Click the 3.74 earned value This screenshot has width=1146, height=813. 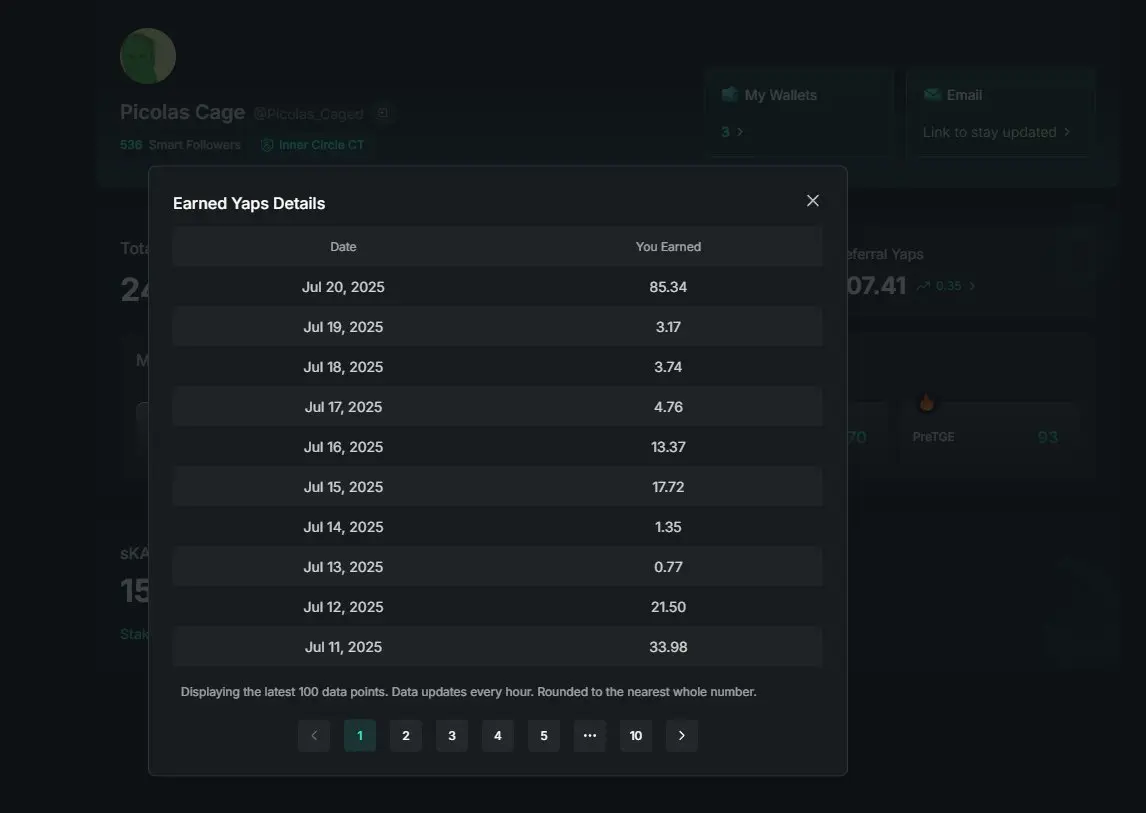pyautogui.click(x=668, y=367)
